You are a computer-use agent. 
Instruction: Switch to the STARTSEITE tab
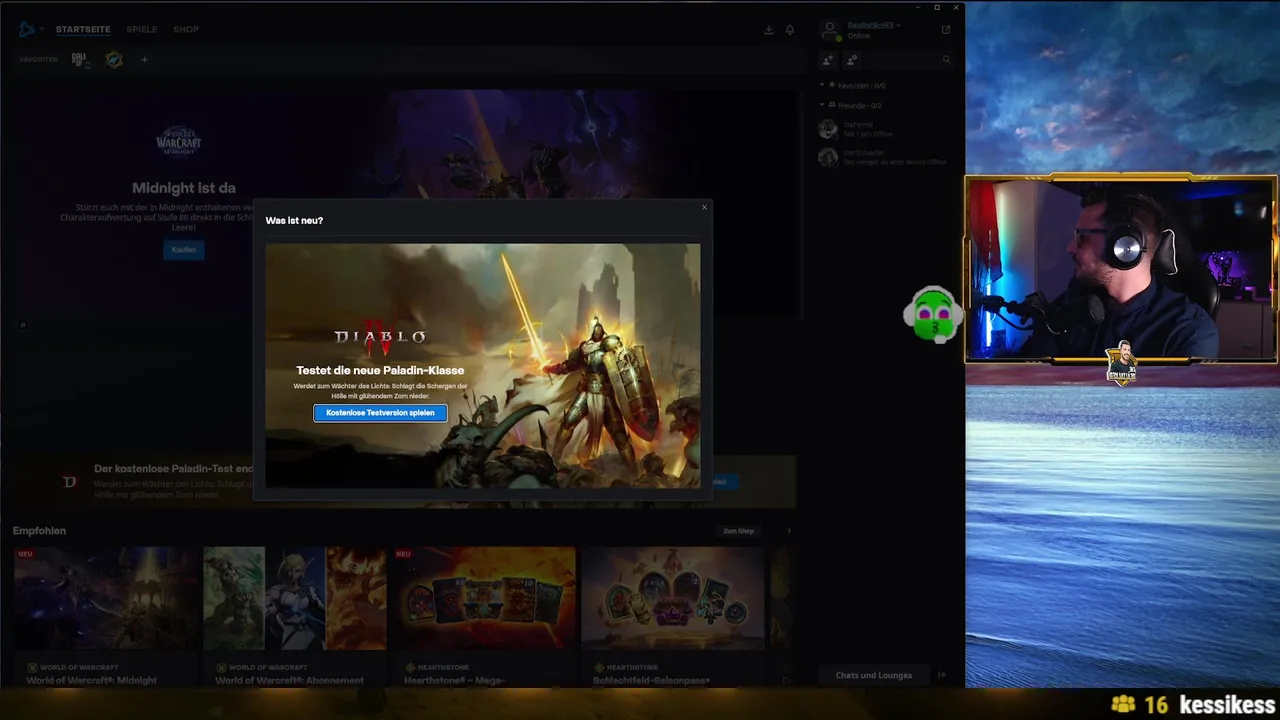click(x=83, y=29)
